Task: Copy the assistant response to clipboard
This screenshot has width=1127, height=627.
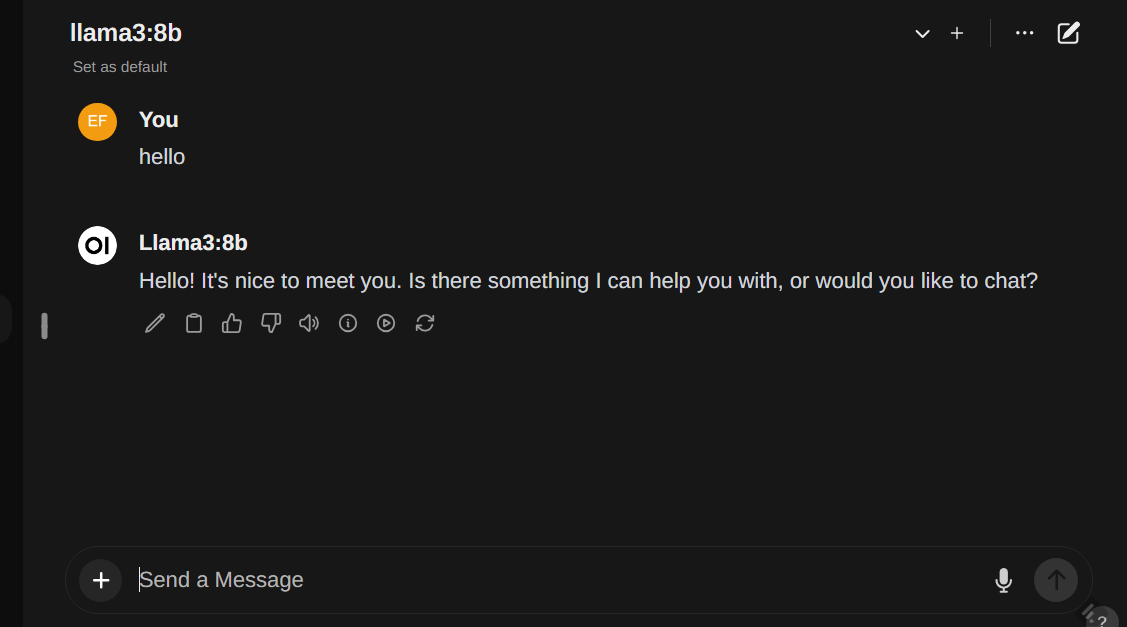Action: point(194,323)
